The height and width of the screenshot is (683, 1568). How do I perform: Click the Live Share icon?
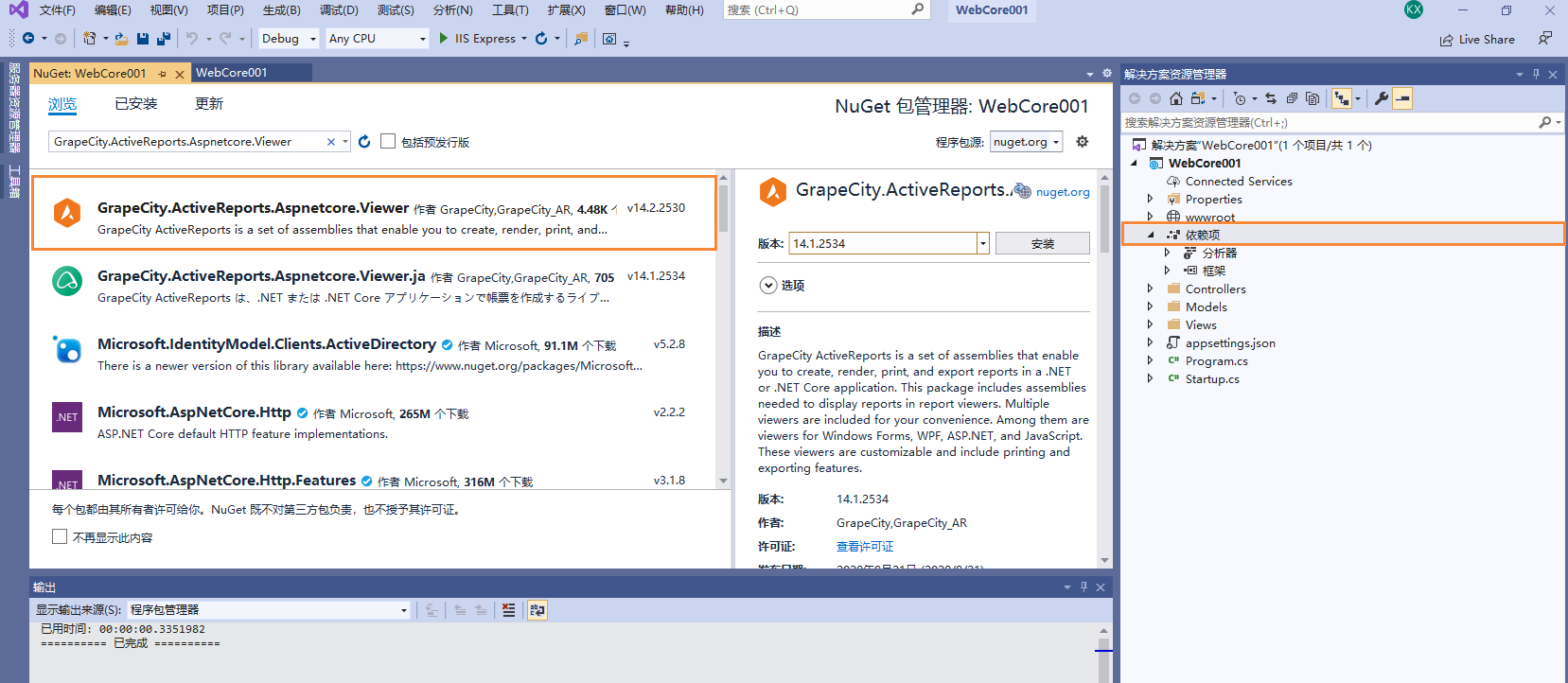[x=1446, y=40]
